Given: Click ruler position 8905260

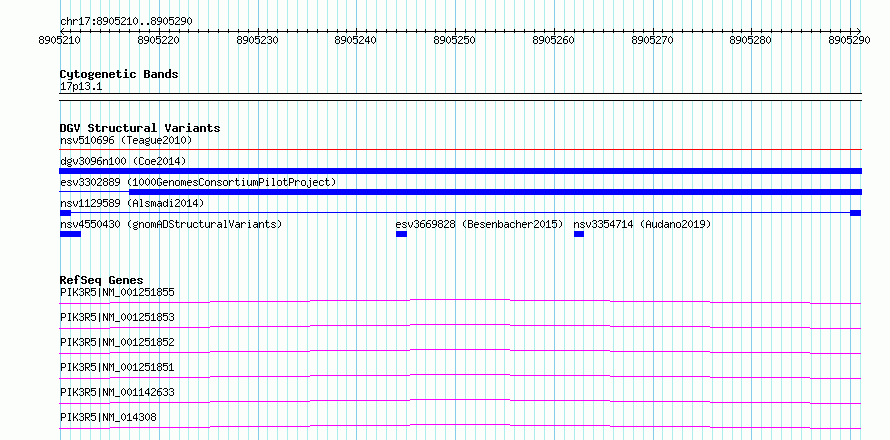Looking at the screenshot, I should click(554, 40).
